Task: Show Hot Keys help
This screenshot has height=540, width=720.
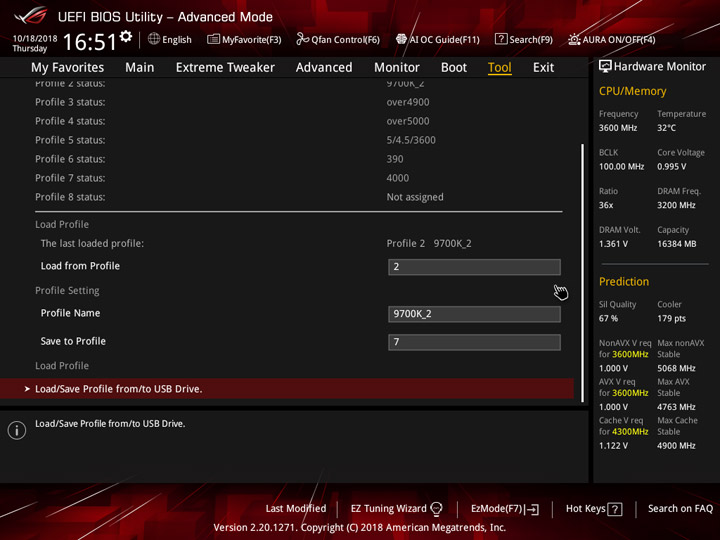Action: [x=594, y=509]
